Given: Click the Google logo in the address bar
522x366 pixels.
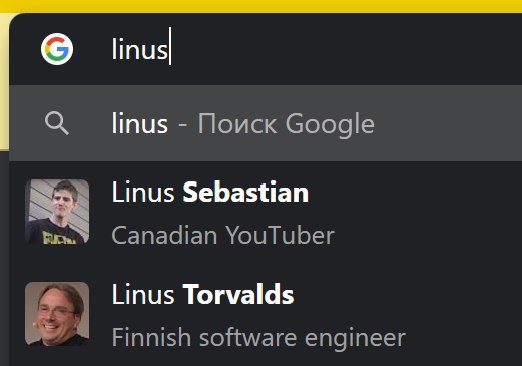Looking at the screenshot, I should click(57, 49).
